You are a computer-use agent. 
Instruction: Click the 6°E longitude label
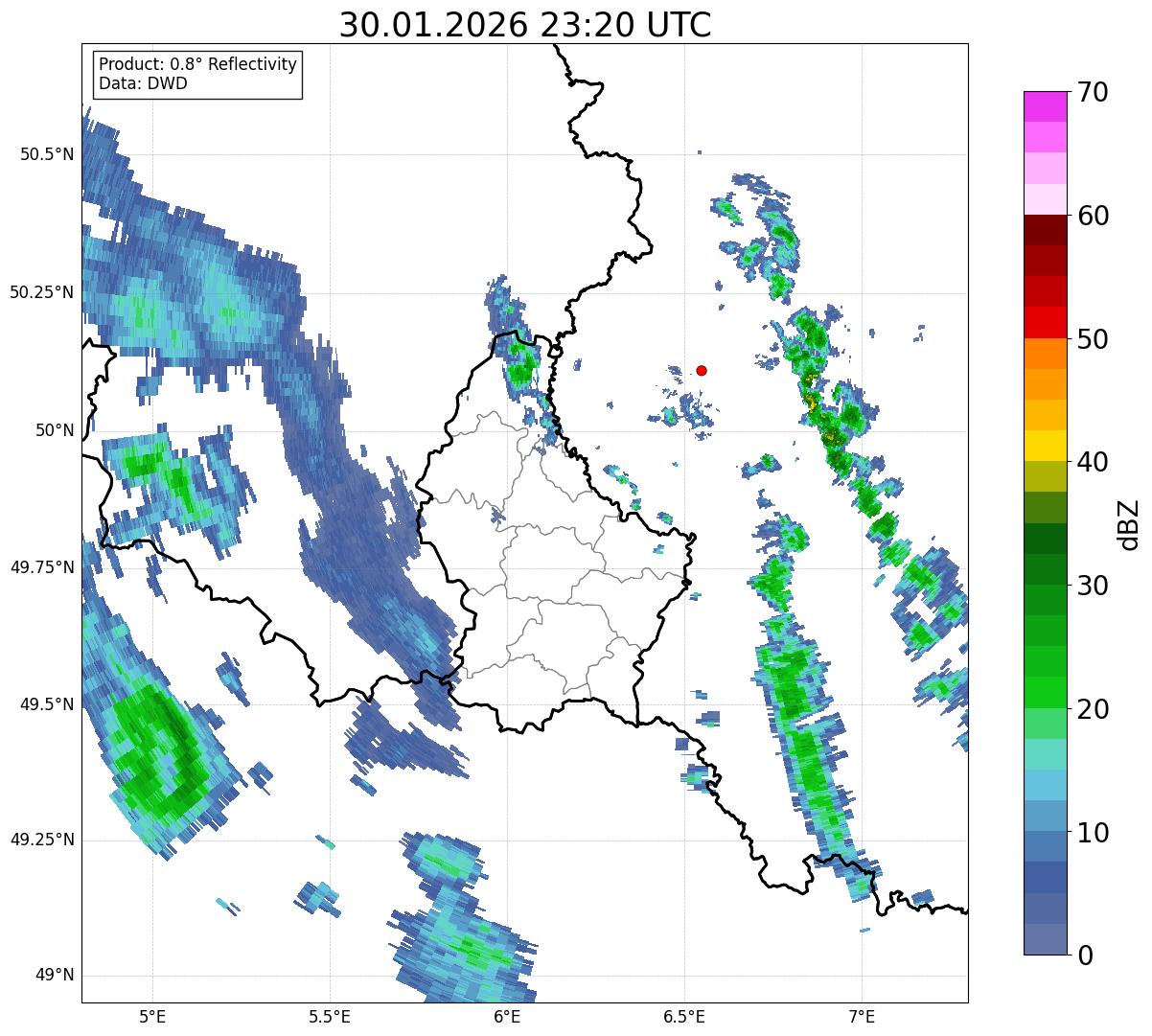pos(507,1017)
